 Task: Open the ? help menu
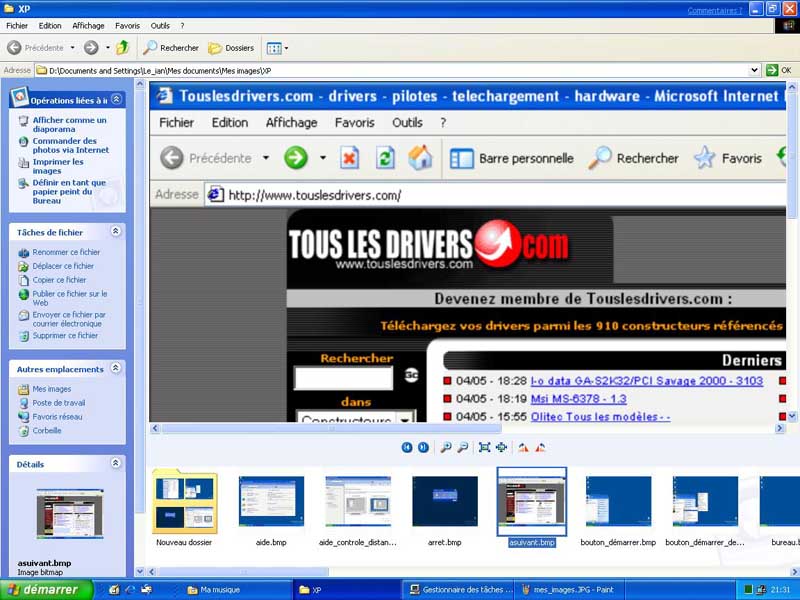pyautogui.click(x=182, y=26)
